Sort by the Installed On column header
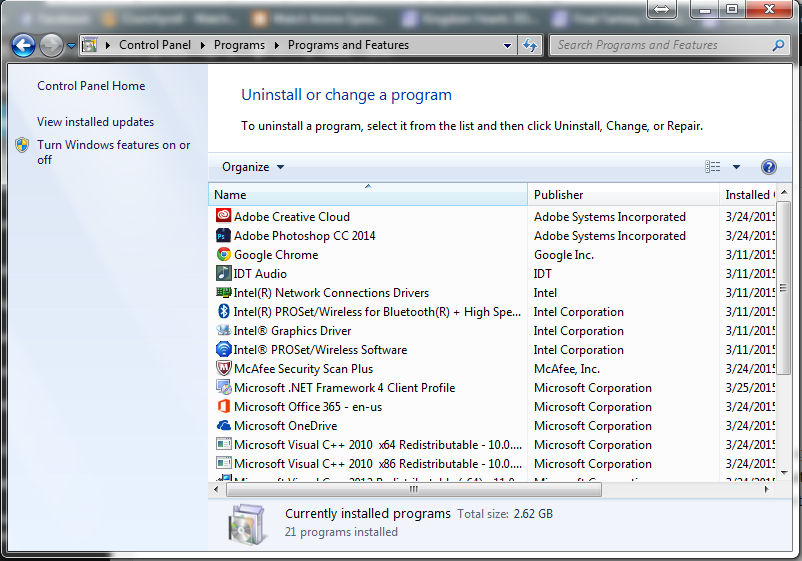The height and width of the screenshot is (561, 802). pyautogui.click(x=748, y=195)
